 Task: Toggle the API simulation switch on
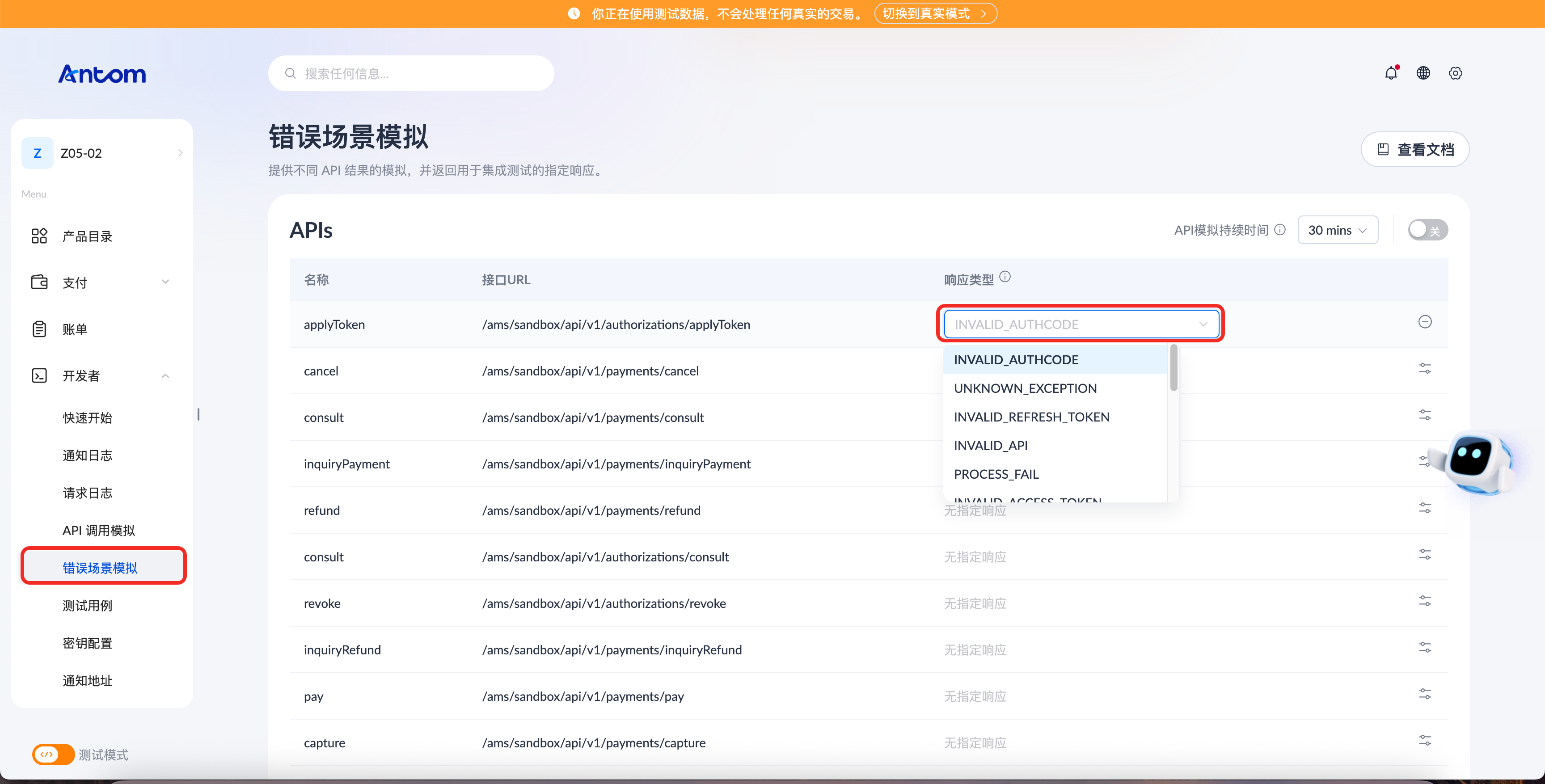[x=1428, y=230]
